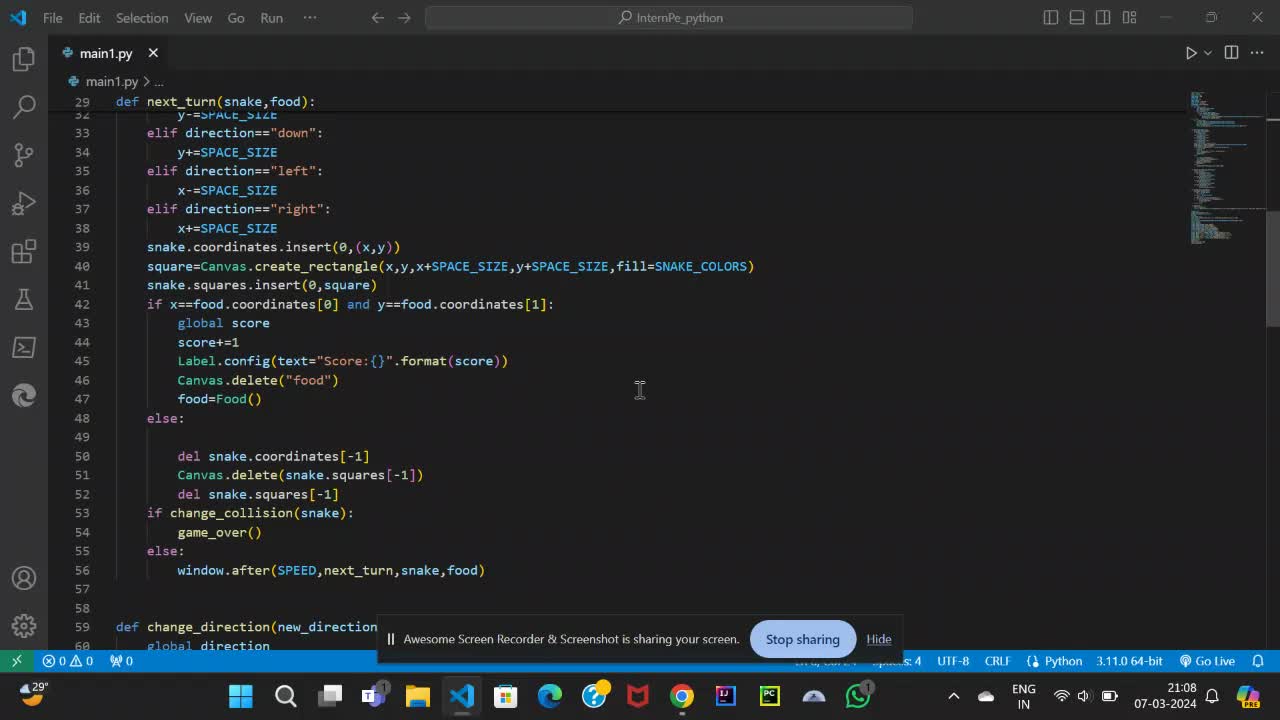Click the InternPe_python command center search box
The image size is (1280, 720).
click(669, 18)
